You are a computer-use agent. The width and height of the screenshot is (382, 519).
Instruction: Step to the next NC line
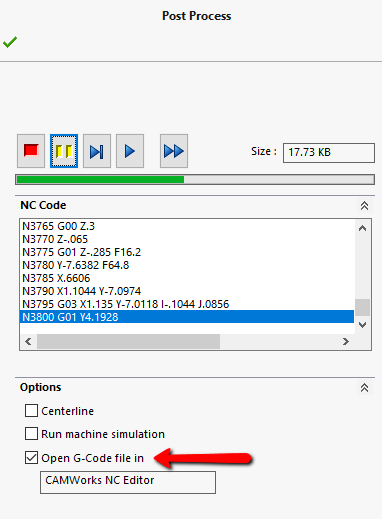click(x=97, y=151)
